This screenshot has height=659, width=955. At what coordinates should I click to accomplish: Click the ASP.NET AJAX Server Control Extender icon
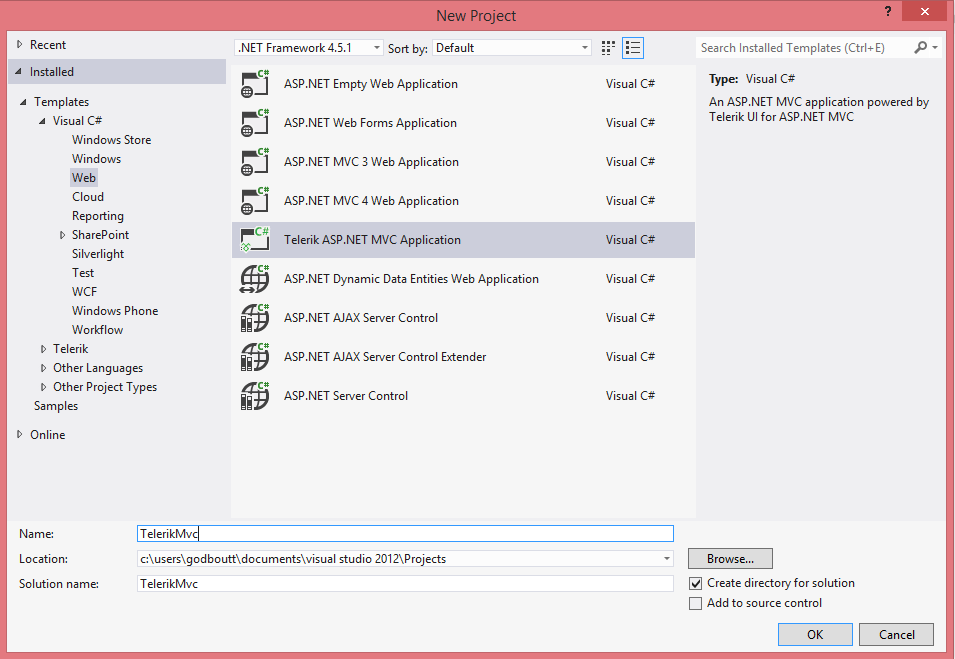[255, 357]
